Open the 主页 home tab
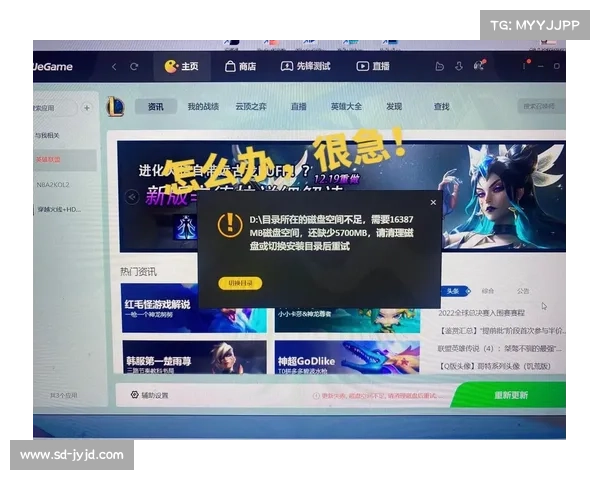 click(x=182, y=66)
